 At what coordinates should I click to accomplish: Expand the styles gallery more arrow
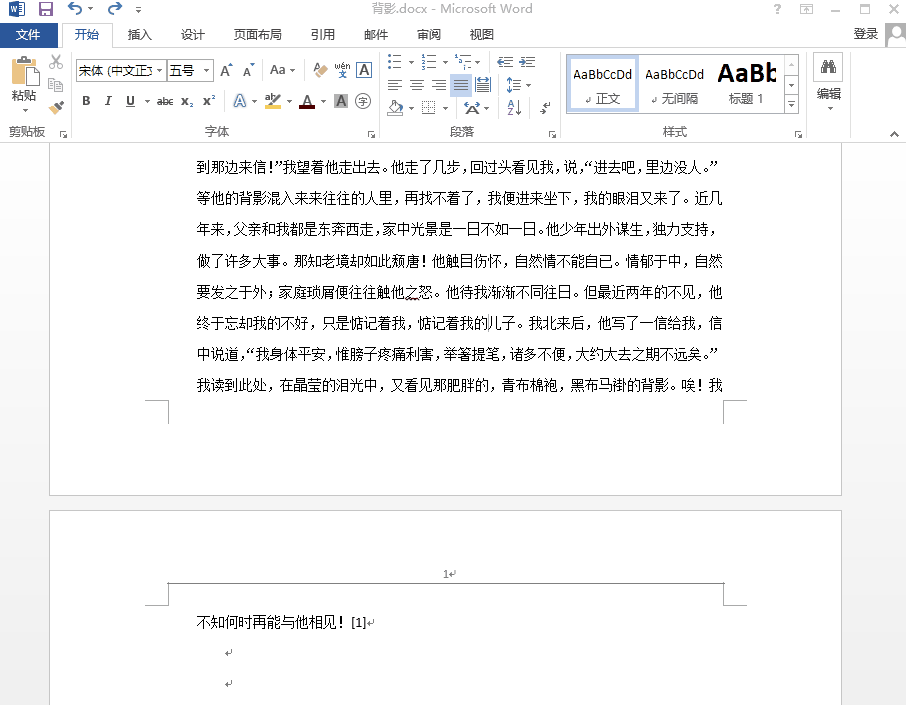click(x=791, y=104)
